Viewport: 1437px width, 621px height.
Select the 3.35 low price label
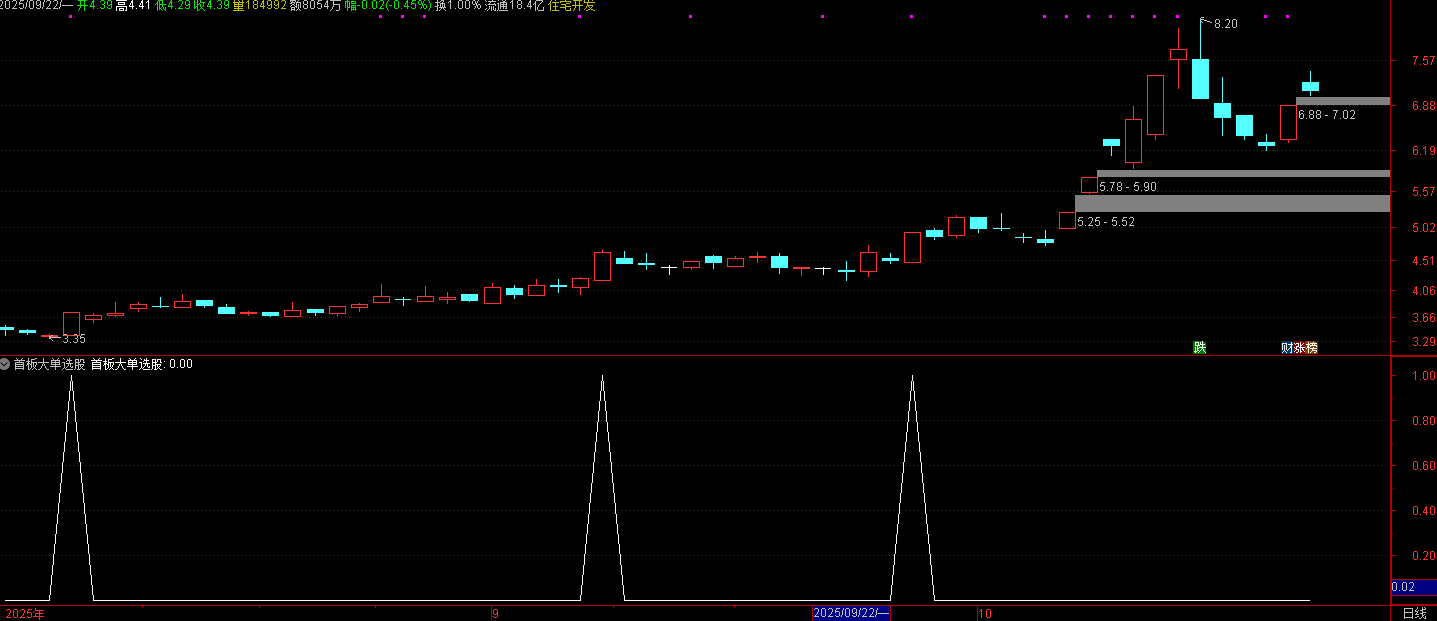tap(74, 339)
